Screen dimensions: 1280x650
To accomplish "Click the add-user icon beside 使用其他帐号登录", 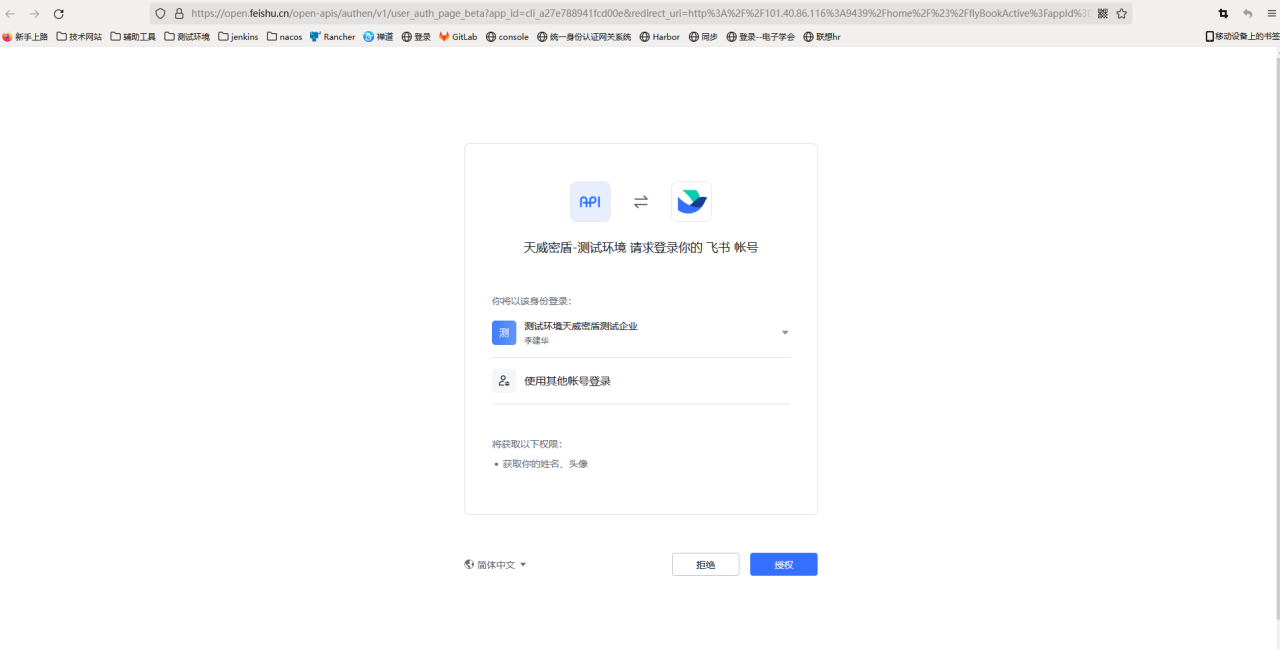I will point(504,381).
